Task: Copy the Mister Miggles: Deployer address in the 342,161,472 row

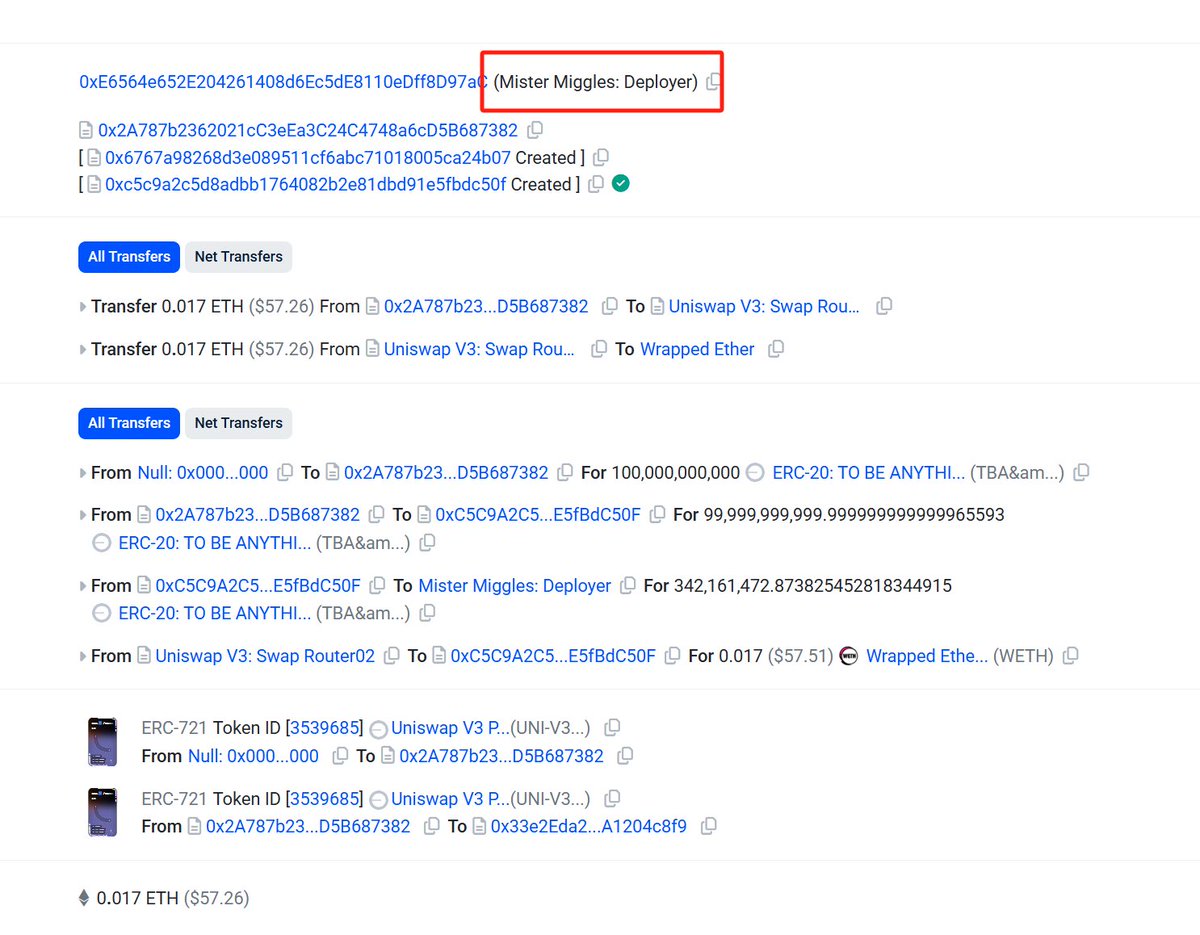Action: pos(627,586)
